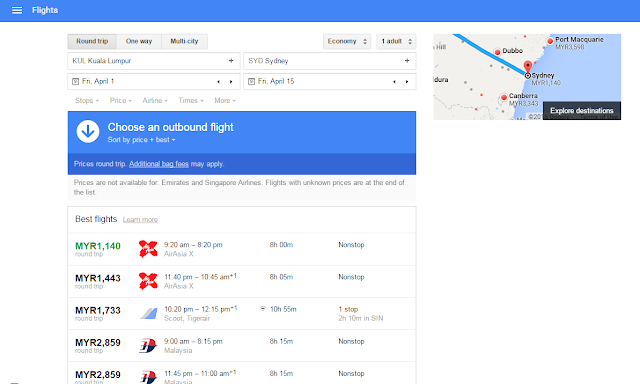Open the Economy cabin class dropdown
The height and width of the screenshot is (384, 640).
pyautogui.click(x=347, y=41)
